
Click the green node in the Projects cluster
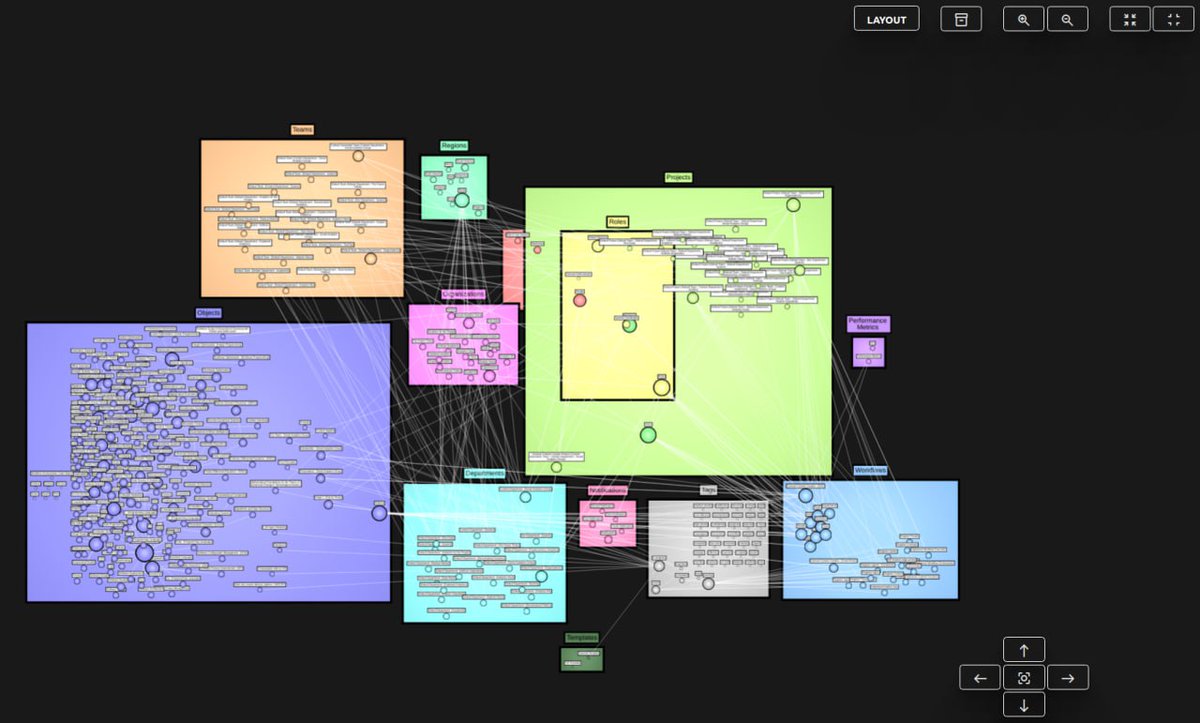pos(647,434)
